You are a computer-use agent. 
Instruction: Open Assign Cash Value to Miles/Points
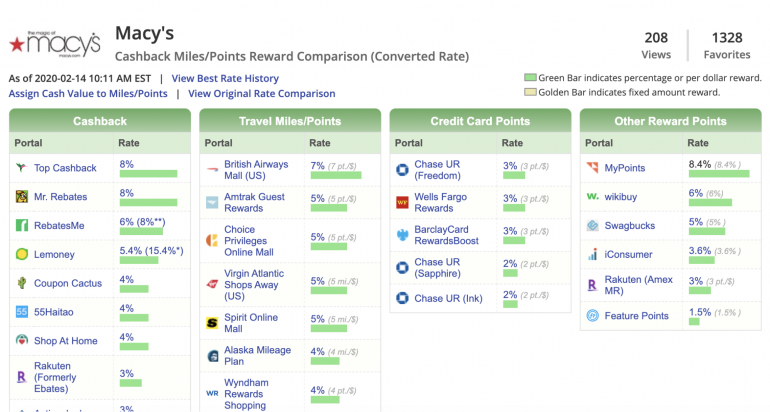(x=88, y=94)
